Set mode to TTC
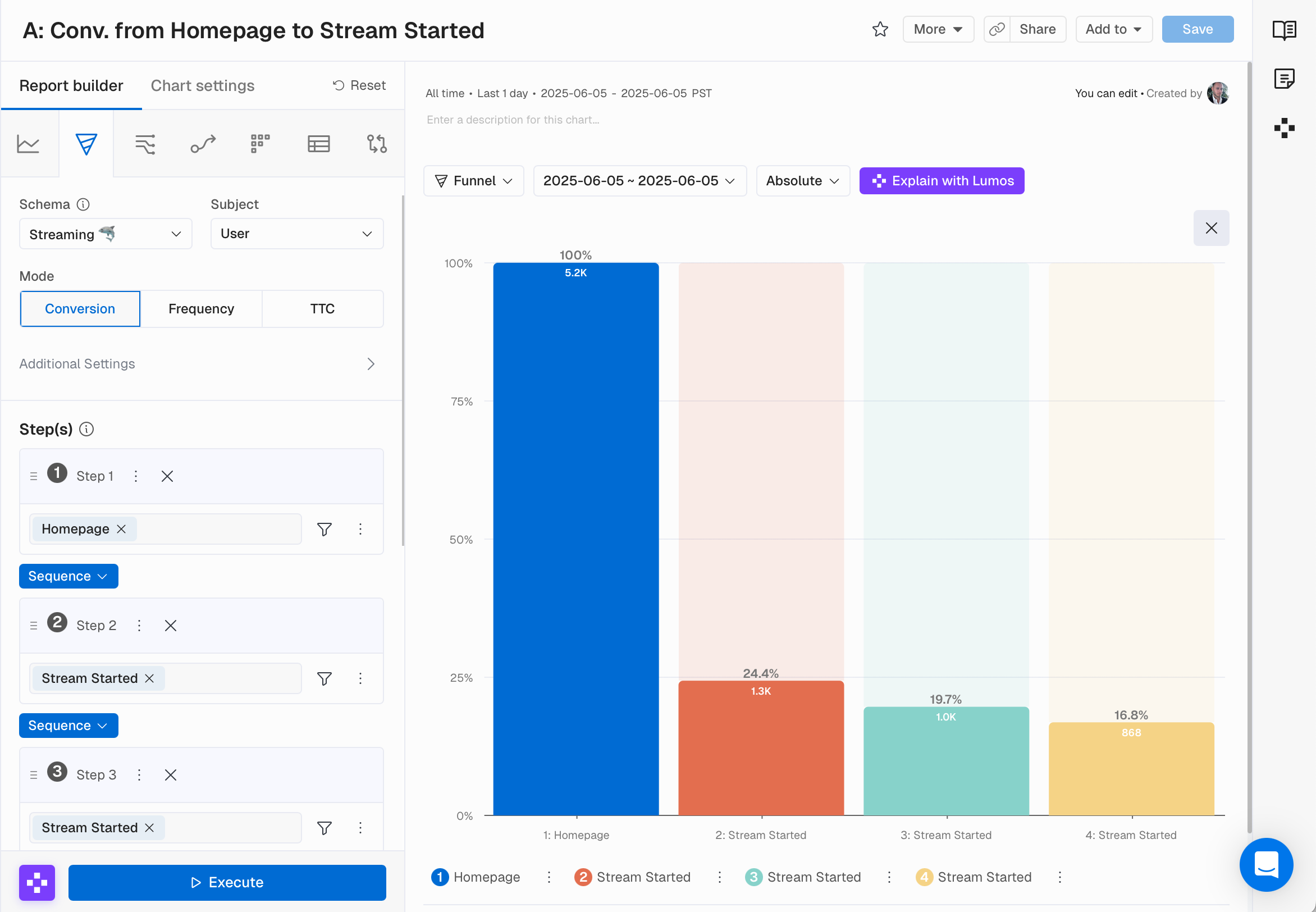Image resolution: width=1316 pixels, height=912 pixels. point(322,308)
